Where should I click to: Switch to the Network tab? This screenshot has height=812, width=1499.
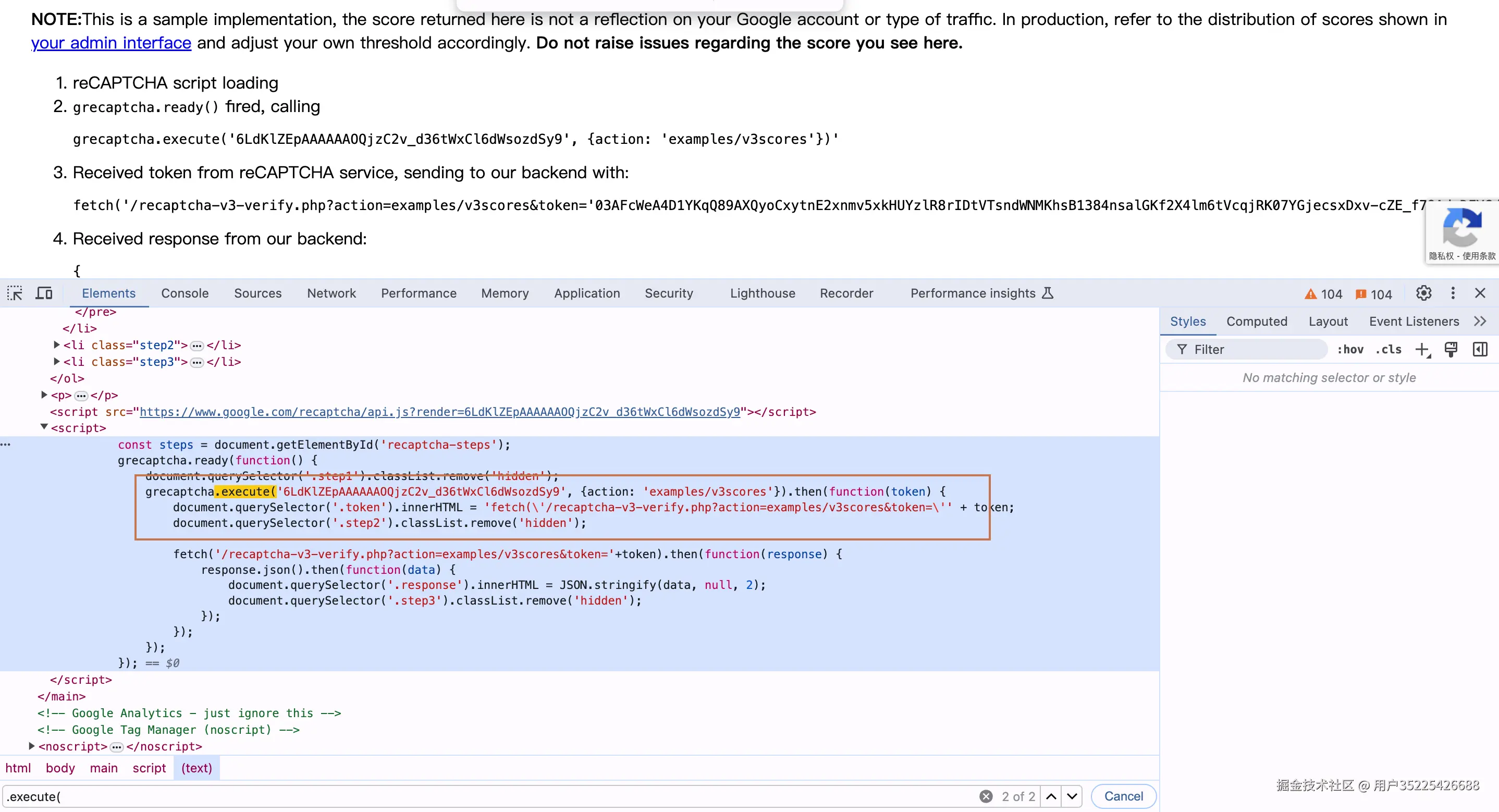pyautogui.click(x=331, y=293)
